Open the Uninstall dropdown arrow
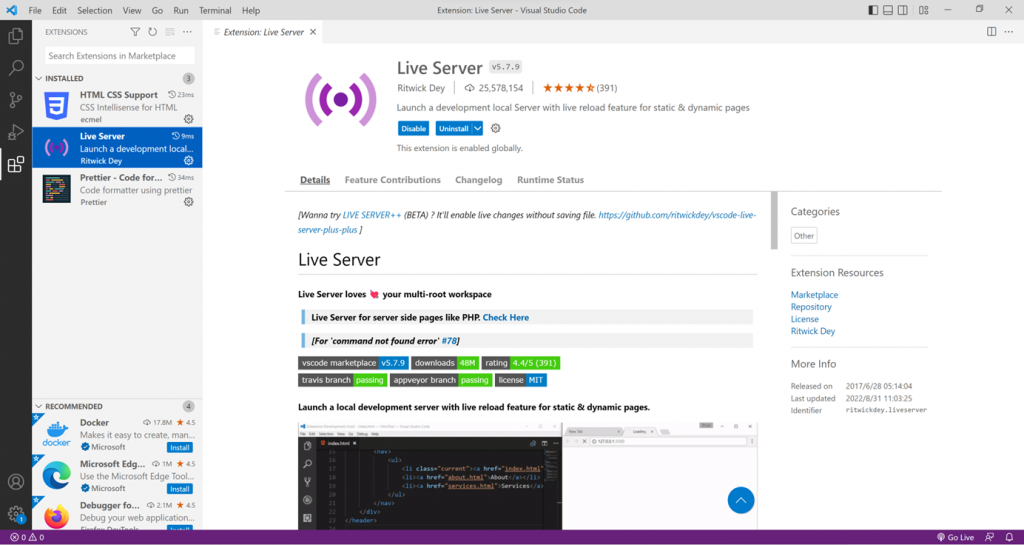1024x545 pixels. [x=477, y=129]
